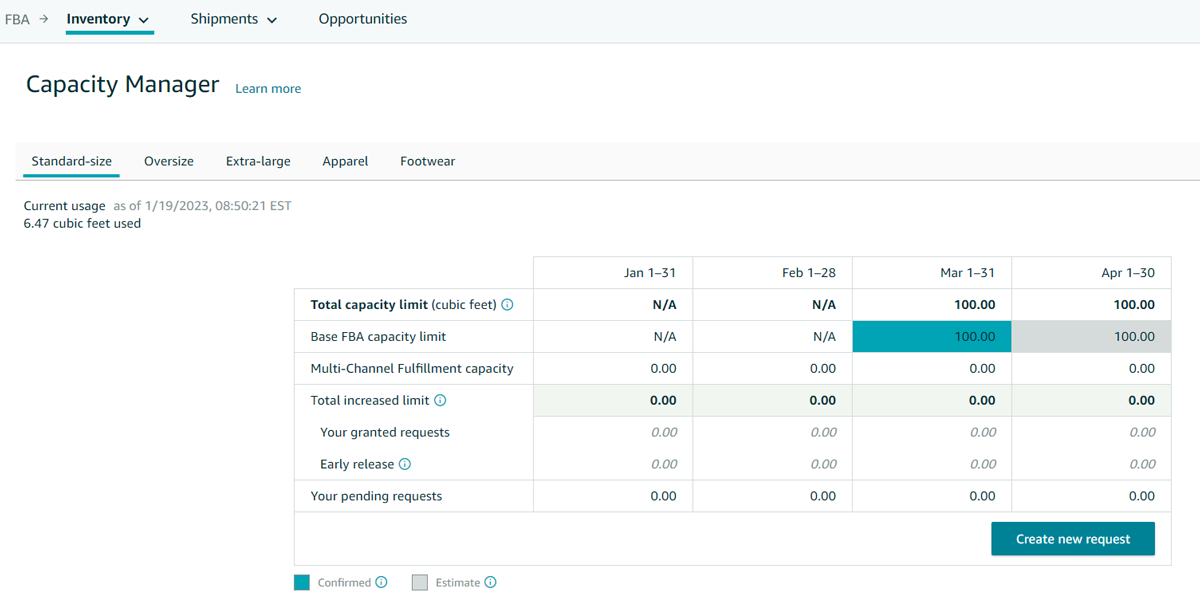Click the gray Estimate legend swatch
Viewport: 1200px width, 606px height.
point(420,581)
